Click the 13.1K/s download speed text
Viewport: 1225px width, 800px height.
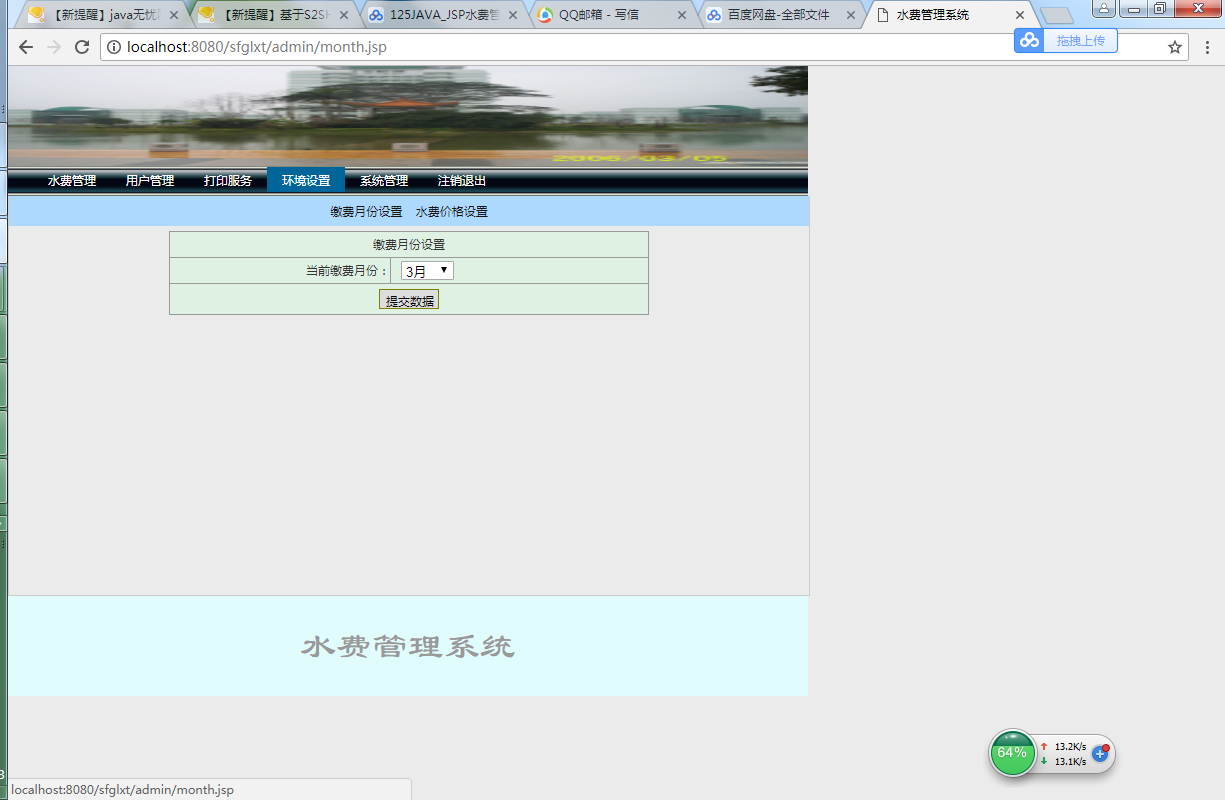tap(1070, 761)
